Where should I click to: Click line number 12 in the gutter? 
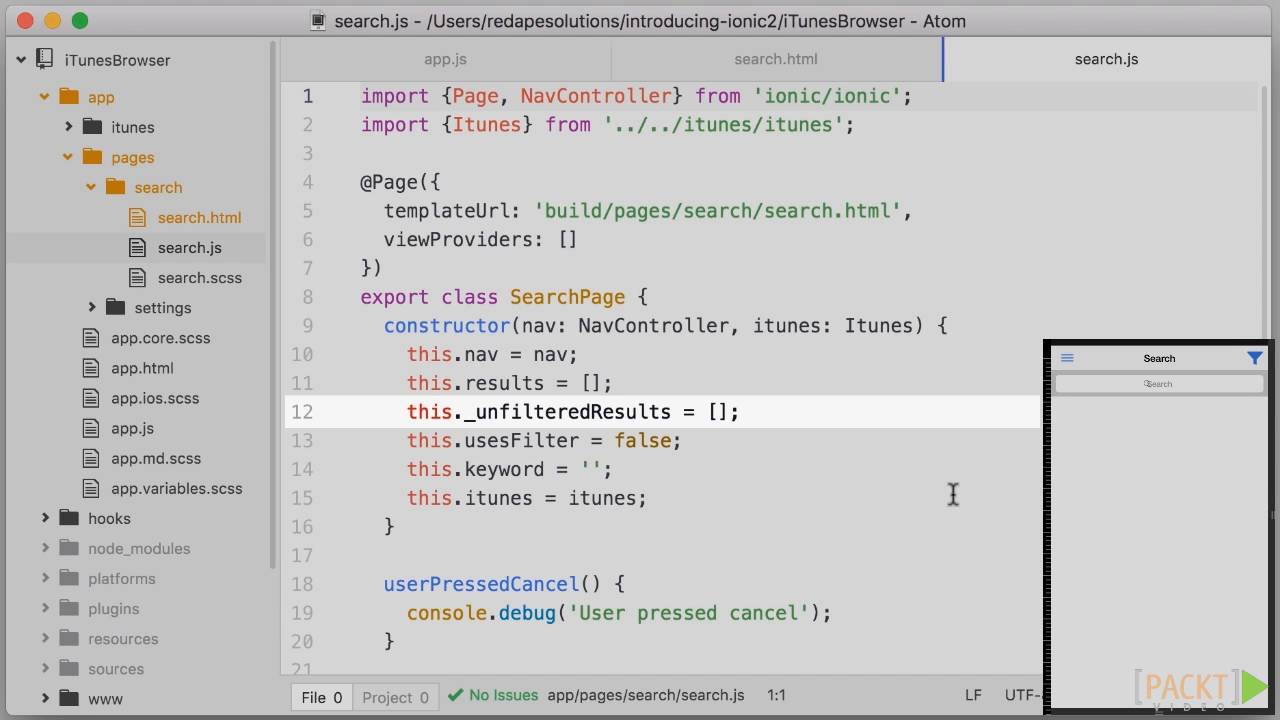[302, 412]
